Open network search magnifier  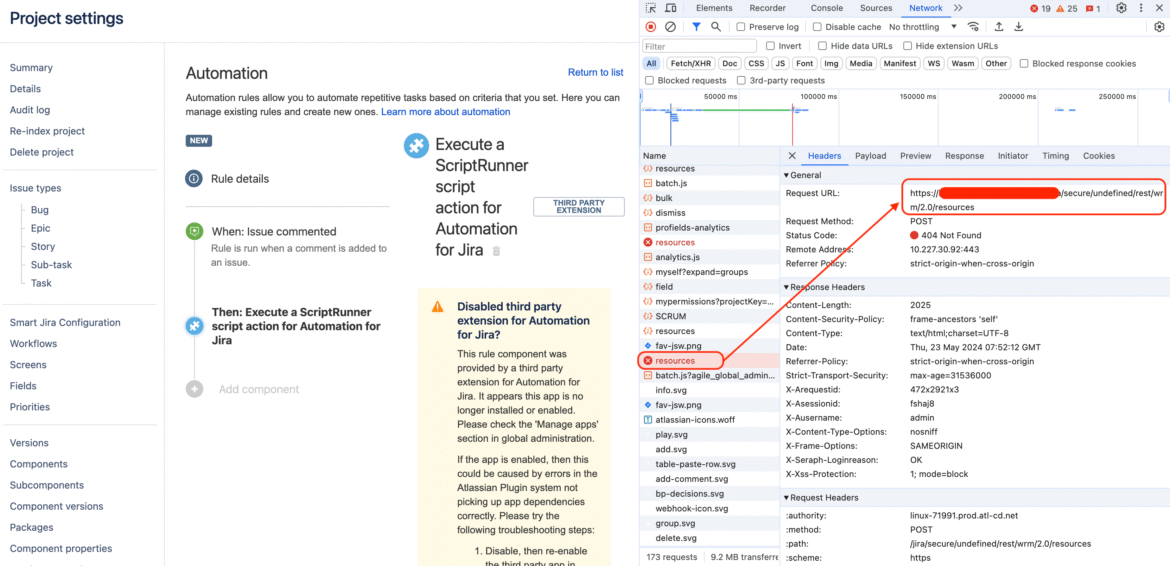[716, 27]
